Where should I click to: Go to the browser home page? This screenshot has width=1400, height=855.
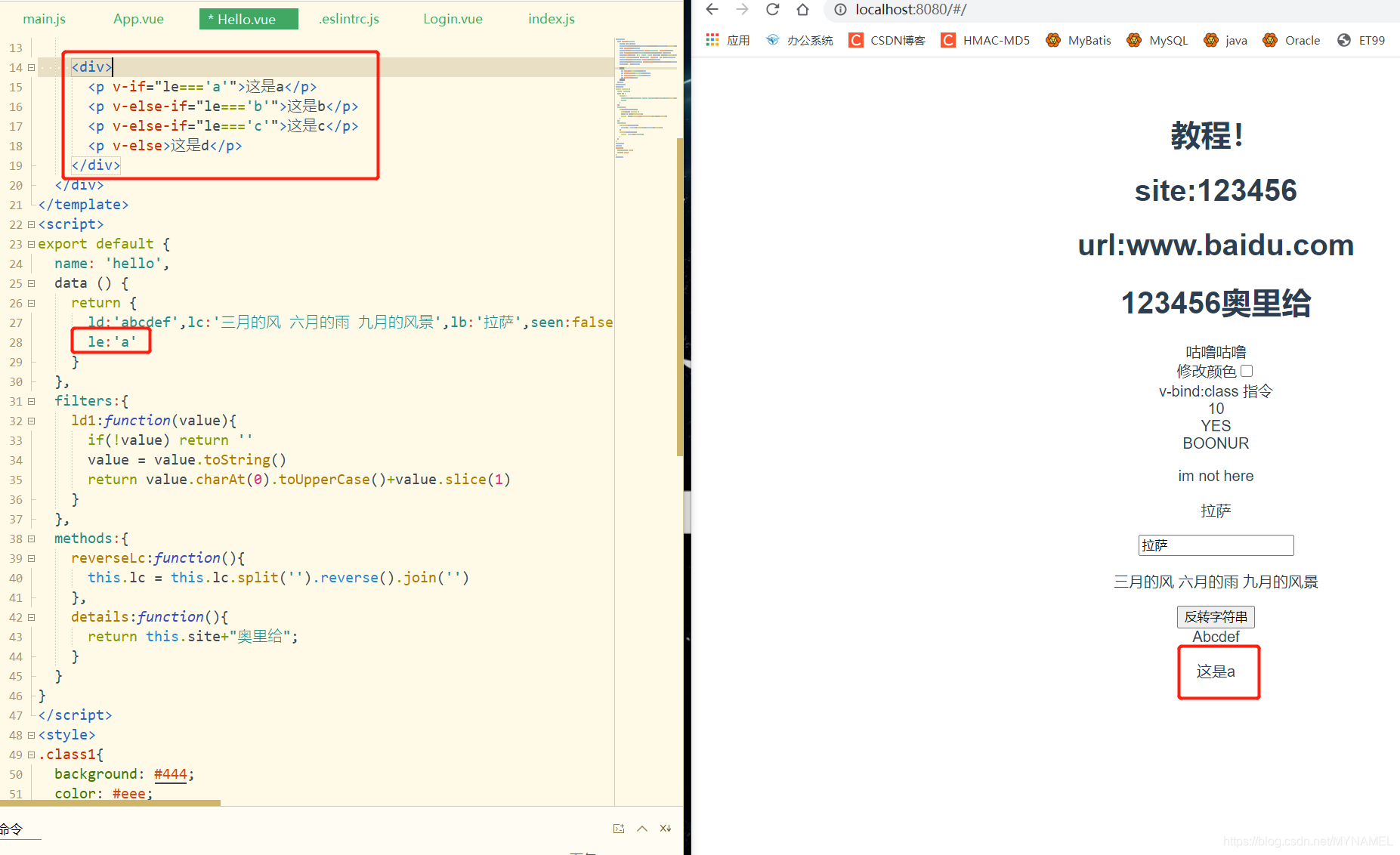(x=802, y=9)
